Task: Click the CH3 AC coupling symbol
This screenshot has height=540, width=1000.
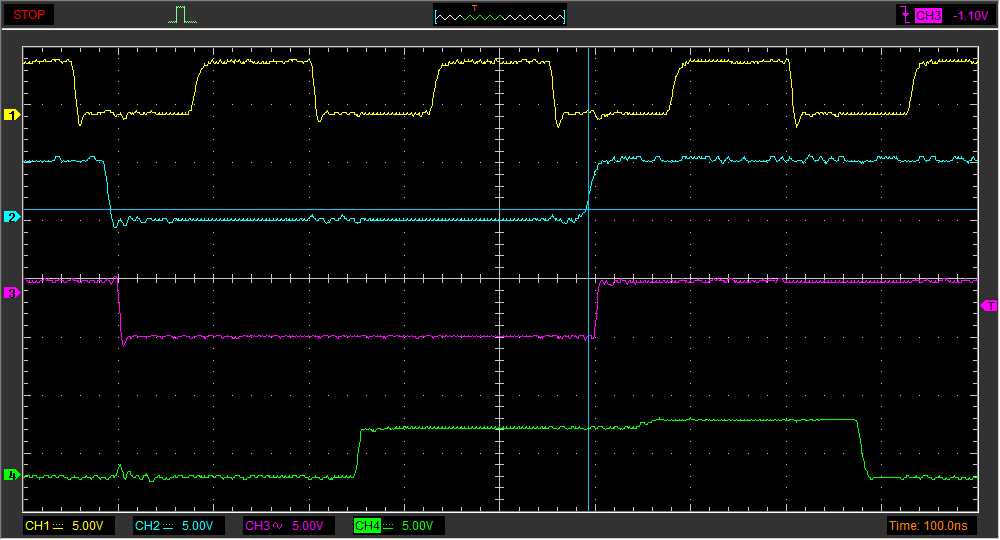Action: 277,526
